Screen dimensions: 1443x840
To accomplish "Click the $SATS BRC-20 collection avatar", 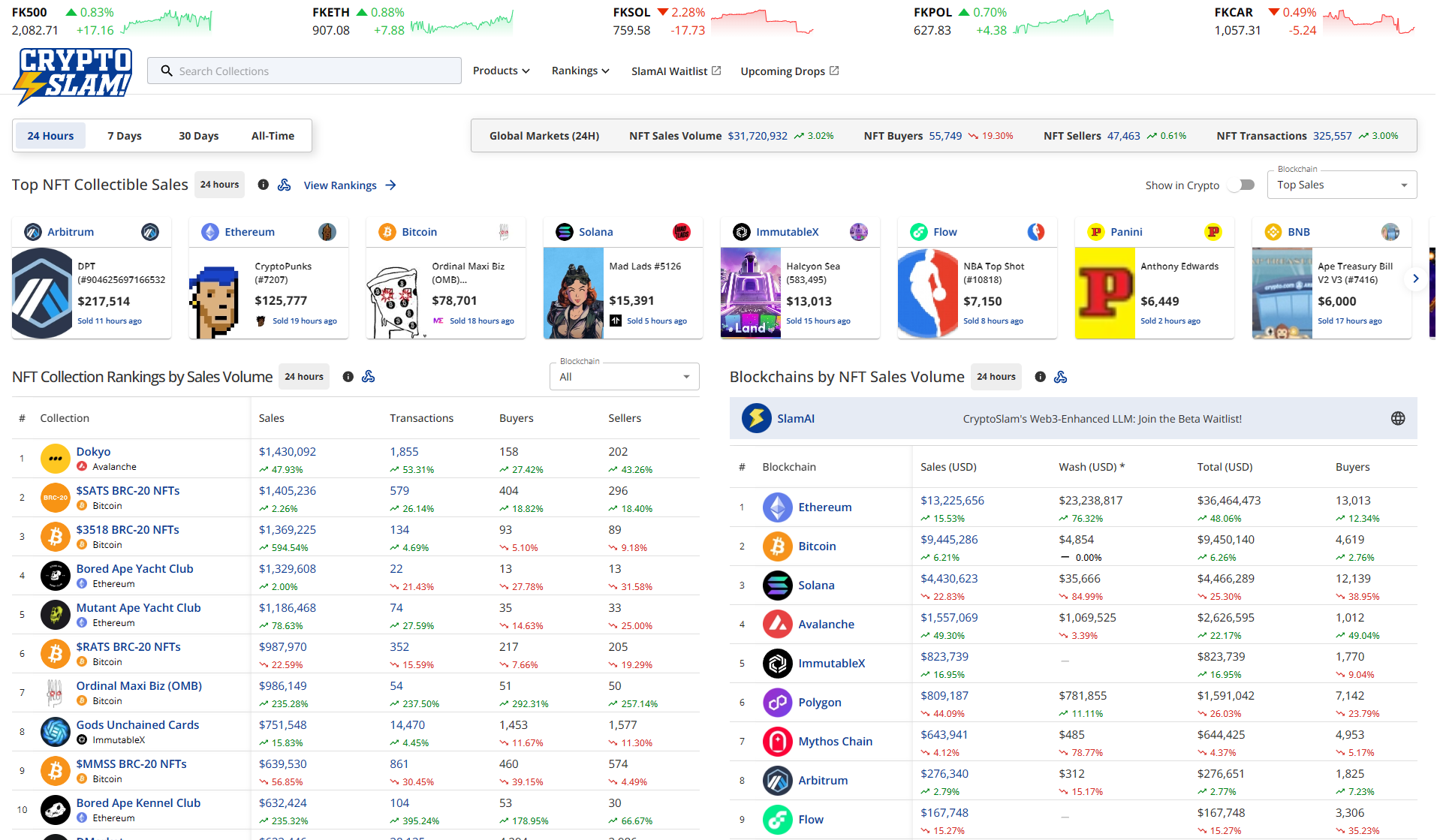I will pos(56,498).
